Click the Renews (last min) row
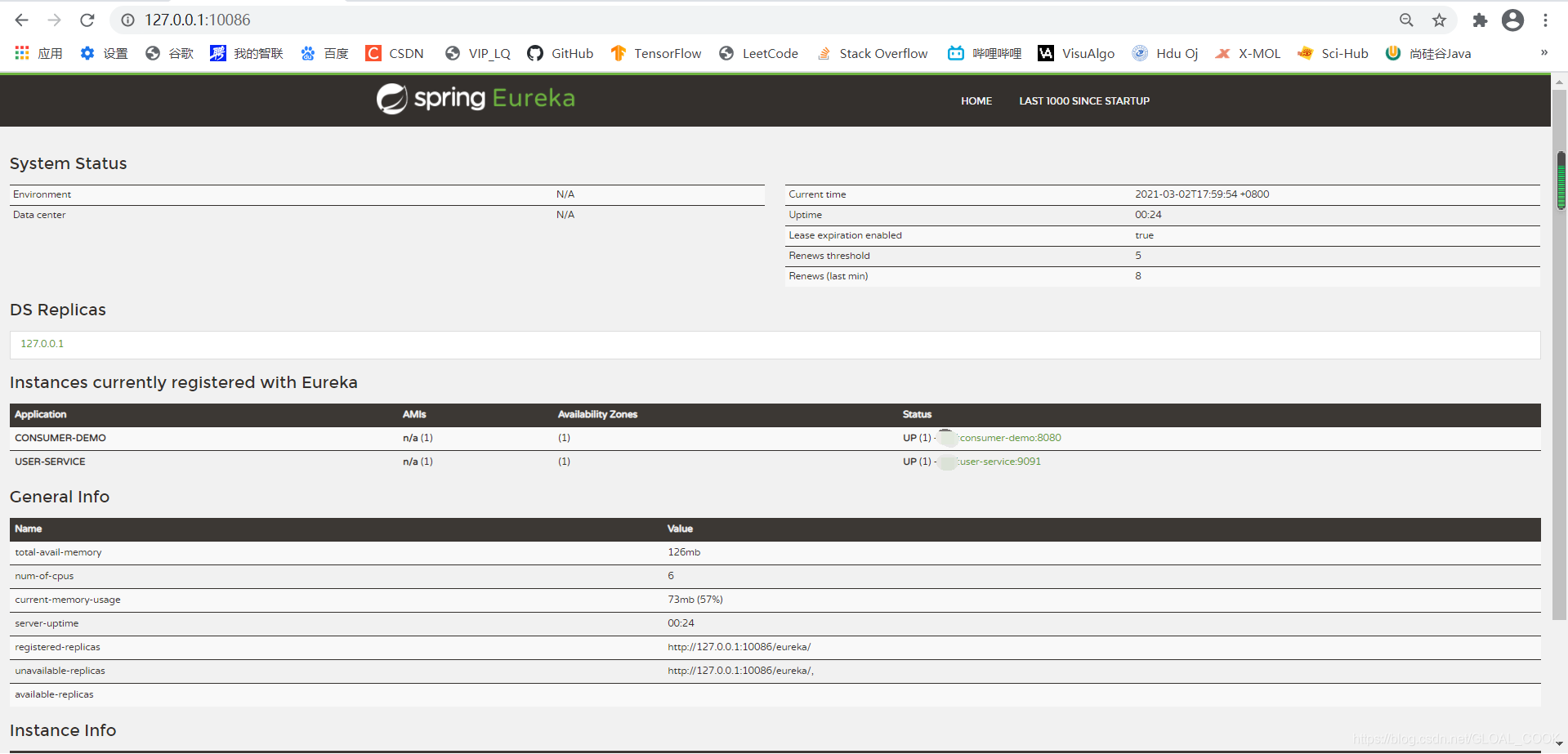This screenshot has height=754, width=1568. [1163, 276]
